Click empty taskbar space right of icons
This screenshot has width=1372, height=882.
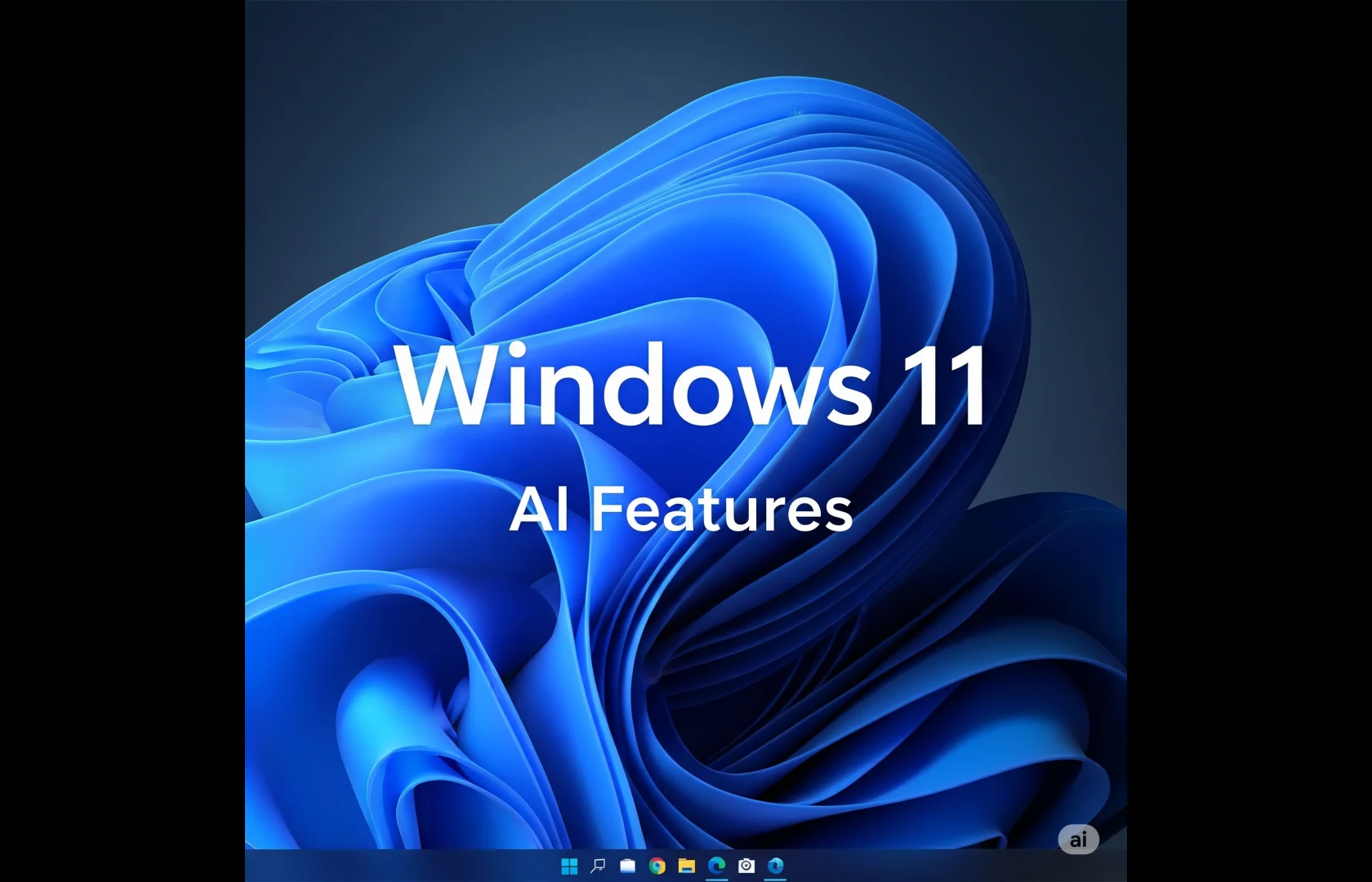(939, 866)
